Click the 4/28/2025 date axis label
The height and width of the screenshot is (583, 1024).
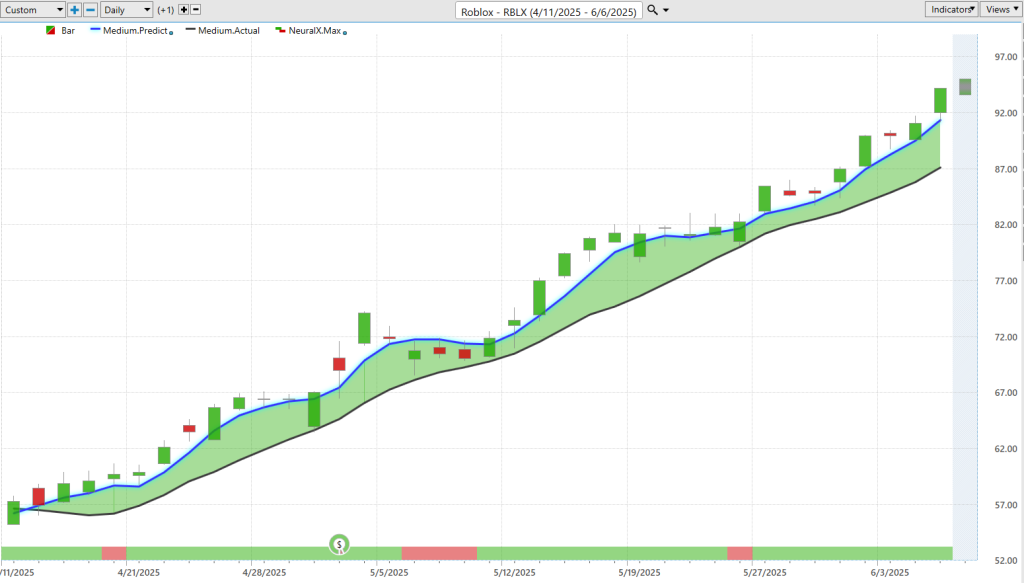pyautogui.click(x=264, y=573)
